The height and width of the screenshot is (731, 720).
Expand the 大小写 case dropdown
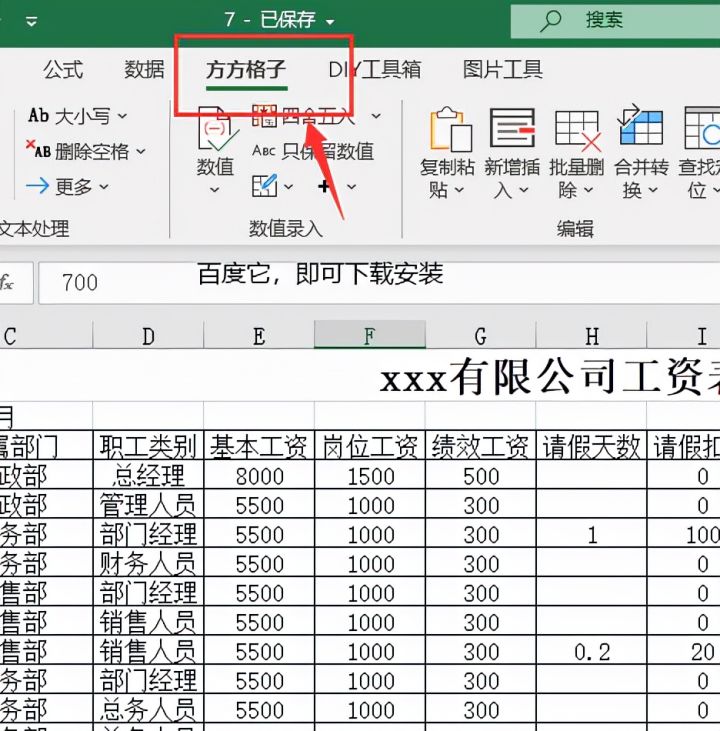point(122,116)
